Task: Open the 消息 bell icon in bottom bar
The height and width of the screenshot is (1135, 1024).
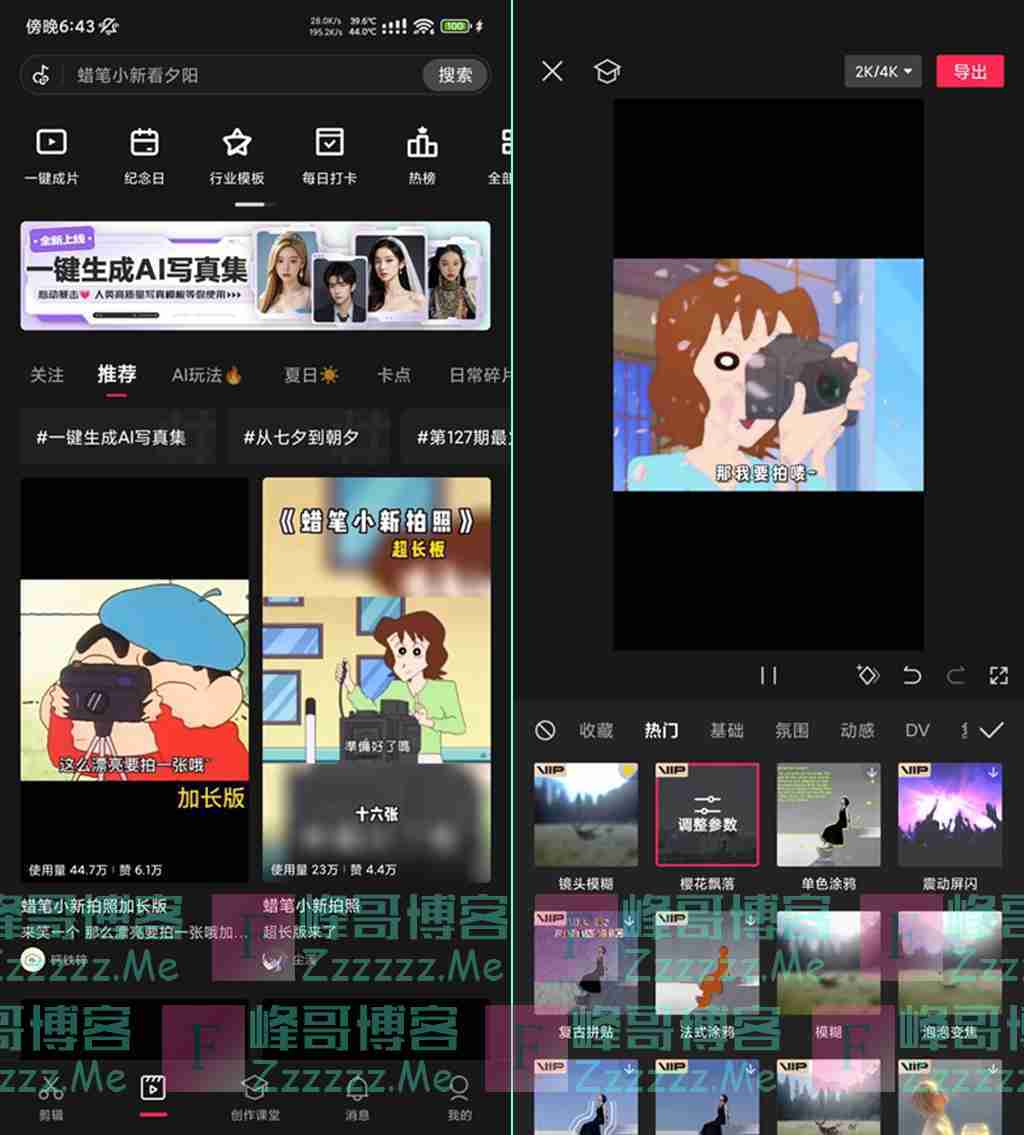Action: coord(357,1097)
